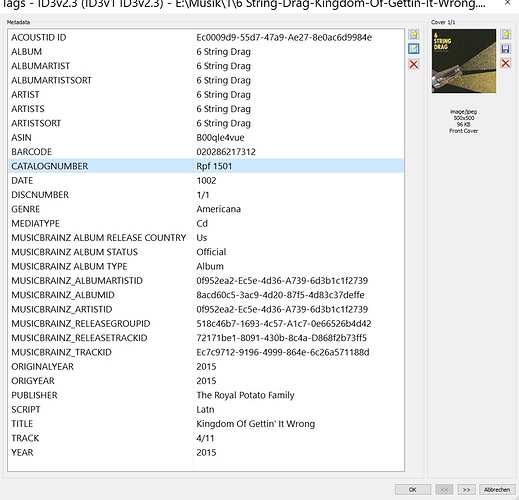Select the ACOUSTID ID row
The image size is (519, 500).
(206, 37)
